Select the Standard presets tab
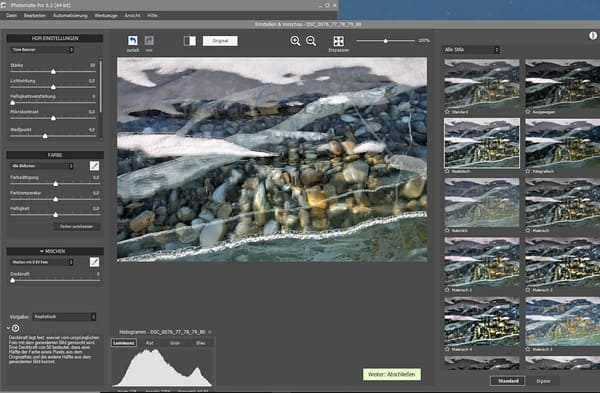Viewport: 600px width, 393px height. (508, 381)
